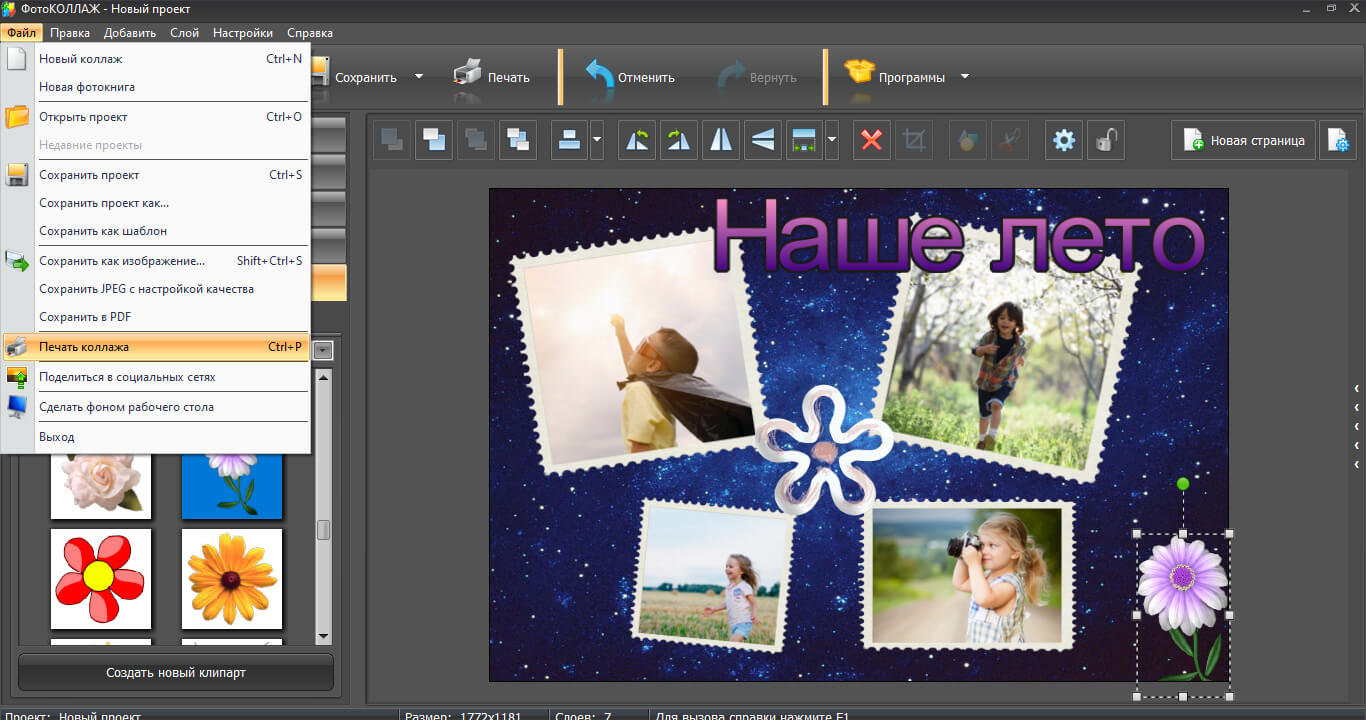Screen dimensions: 1366x720
Task: Choose Сделать фоном рабочего стола
Action: tap(156, 407)
